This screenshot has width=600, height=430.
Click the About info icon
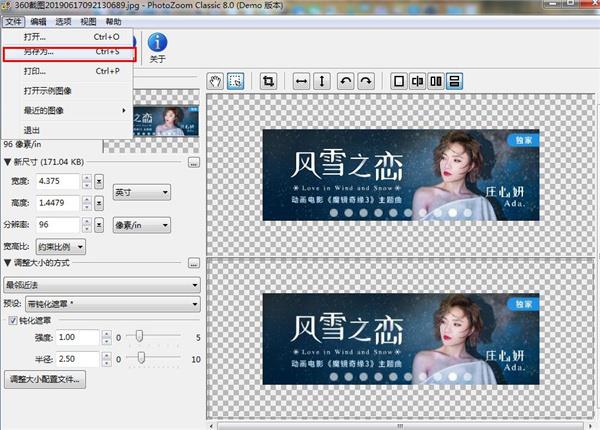[x=157, y=42]
